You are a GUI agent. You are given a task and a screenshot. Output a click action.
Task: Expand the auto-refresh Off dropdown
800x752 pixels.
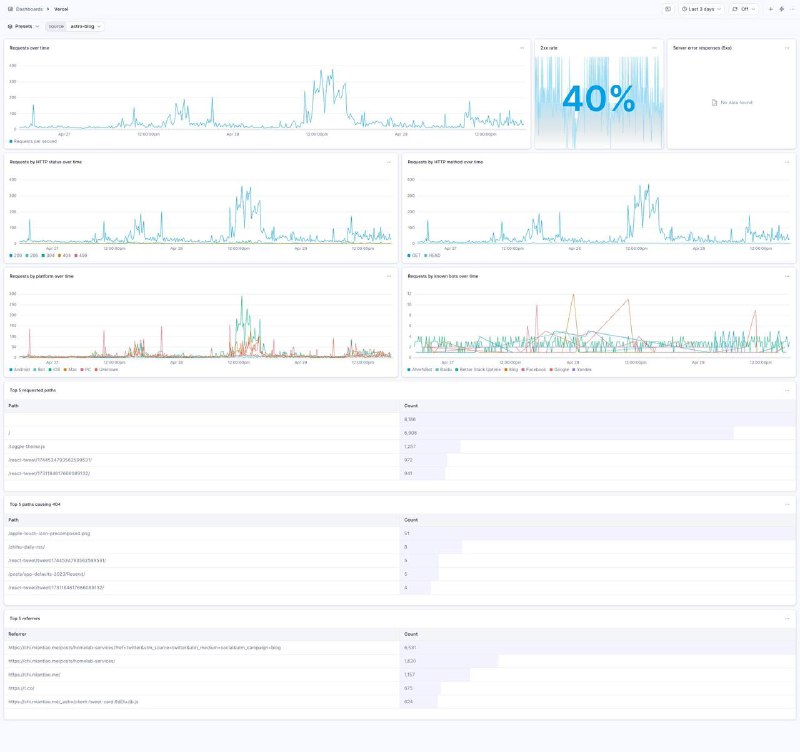[745, 9]
